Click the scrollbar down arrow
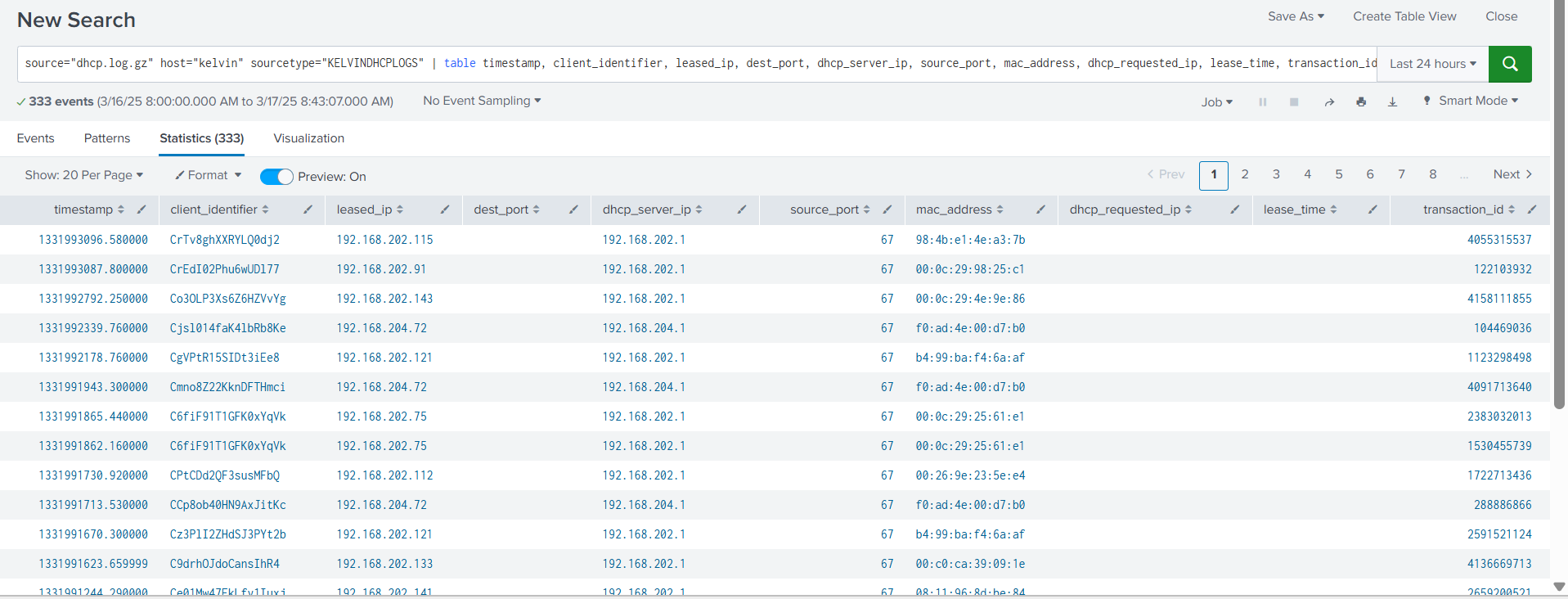1568x599 pixels. tap(1559, 587)
